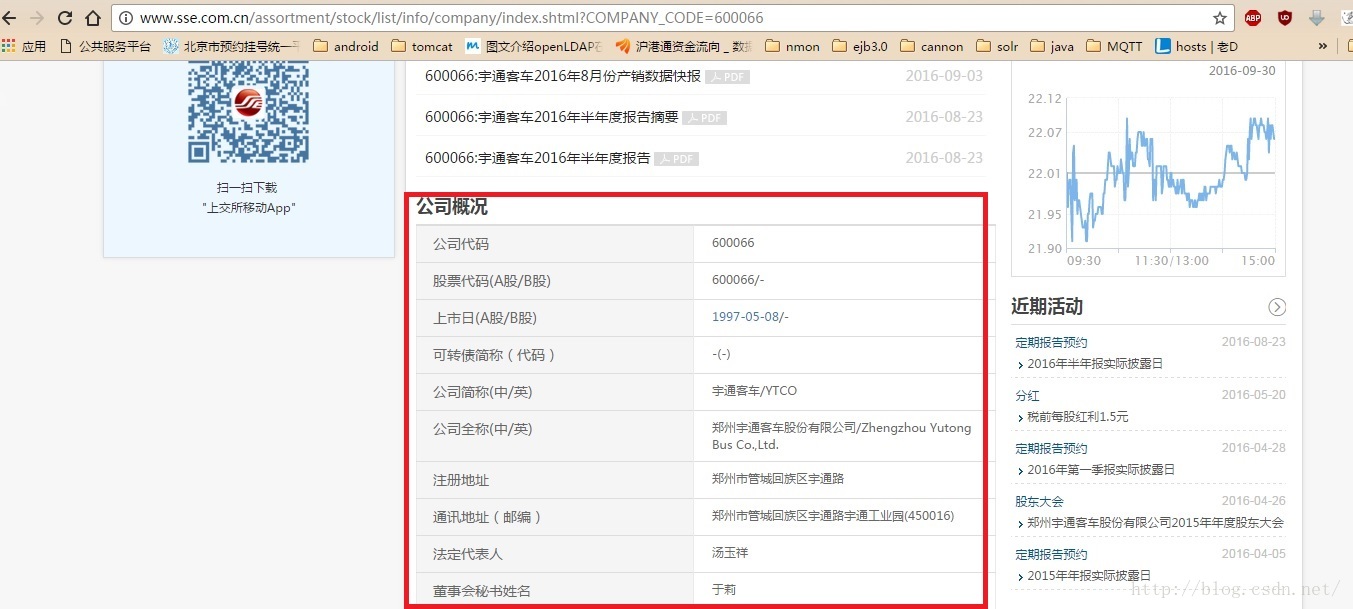The height and width of the screenshot is (609, 1353).
Task: Click the 2016-09-30 date above the chart
Action: tap(1242, 71)
